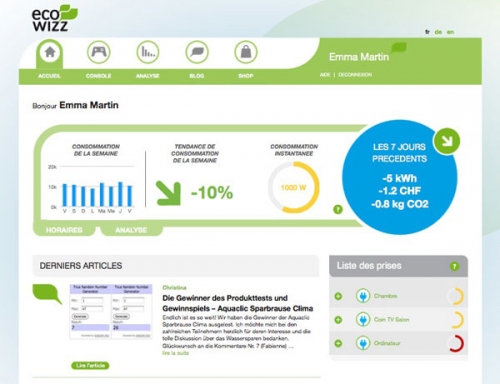500x384 pixels.
Task: Click the Ordinateur socket name
Action: [x=387, y=343]
